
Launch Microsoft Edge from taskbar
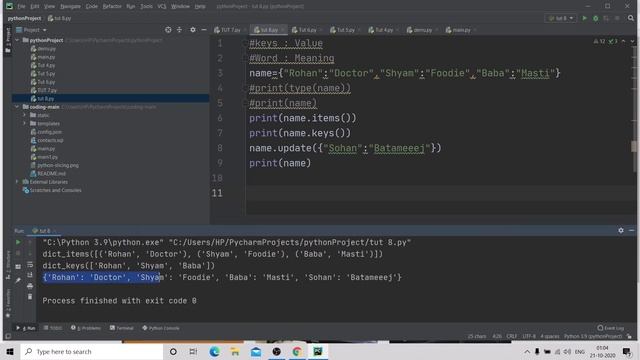[214, 351]
